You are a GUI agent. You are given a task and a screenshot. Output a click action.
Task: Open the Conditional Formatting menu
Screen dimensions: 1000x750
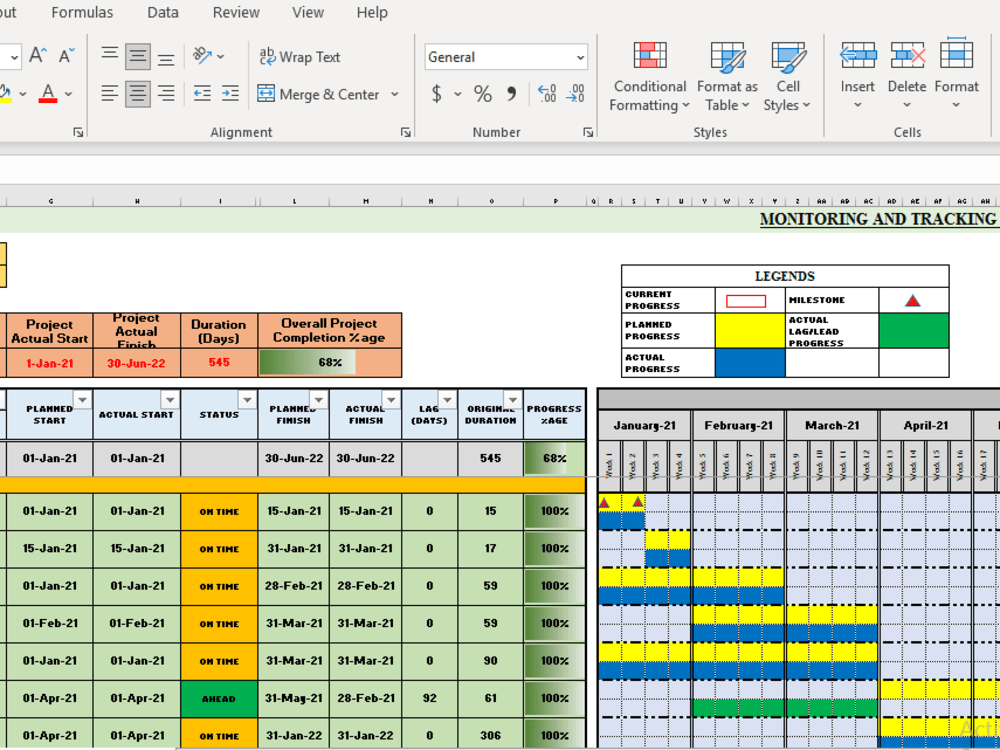click(649, 76)
